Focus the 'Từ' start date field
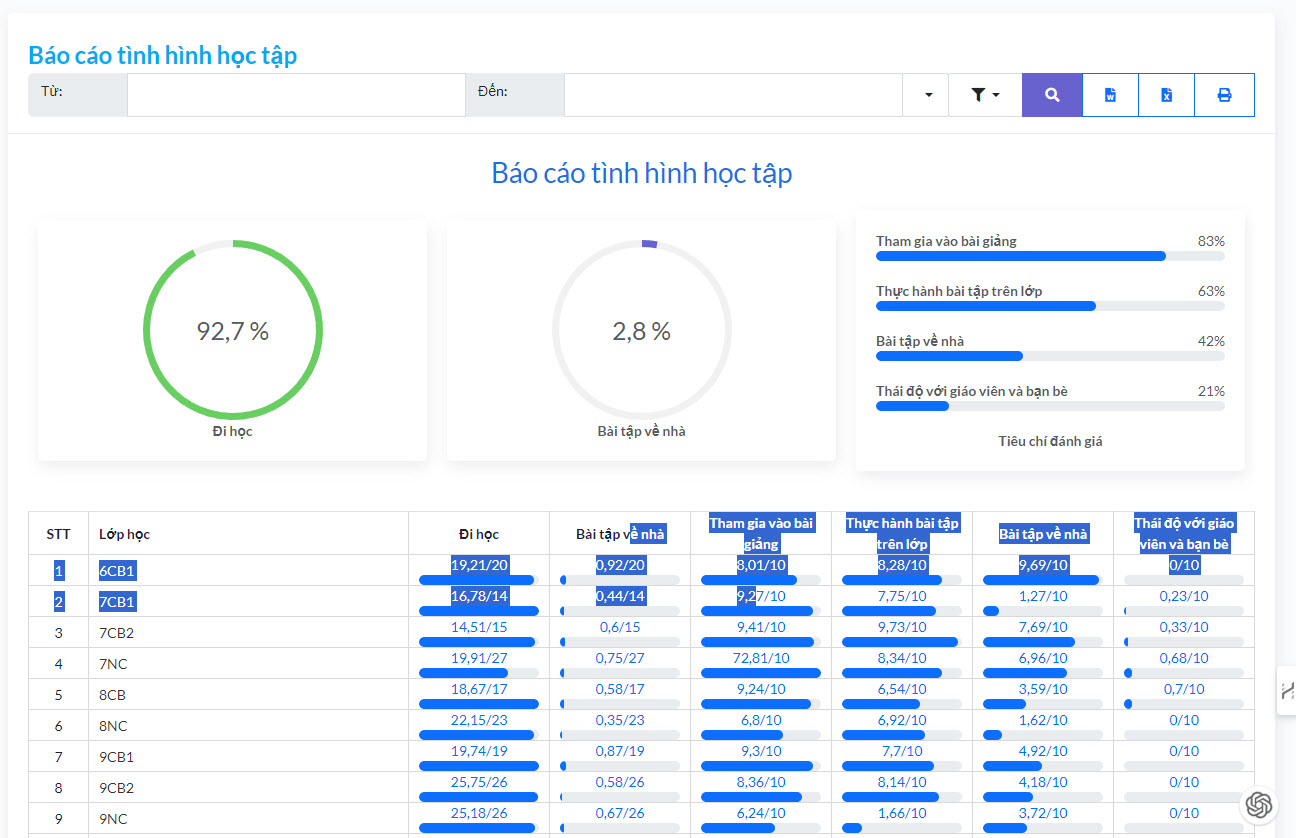 tap(296, 95)
